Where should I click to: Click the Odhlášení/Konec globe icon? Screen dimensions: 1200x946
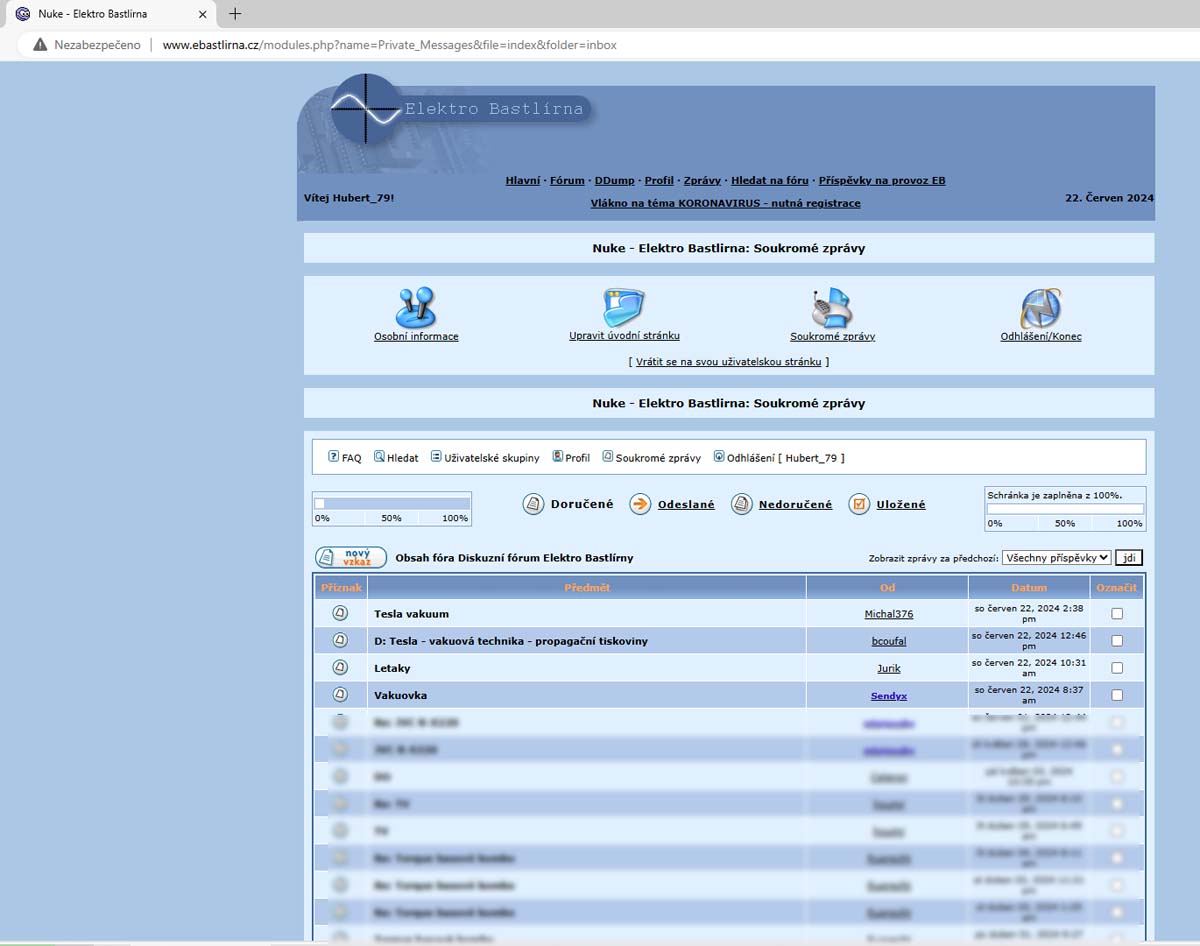coord(1040,308)
